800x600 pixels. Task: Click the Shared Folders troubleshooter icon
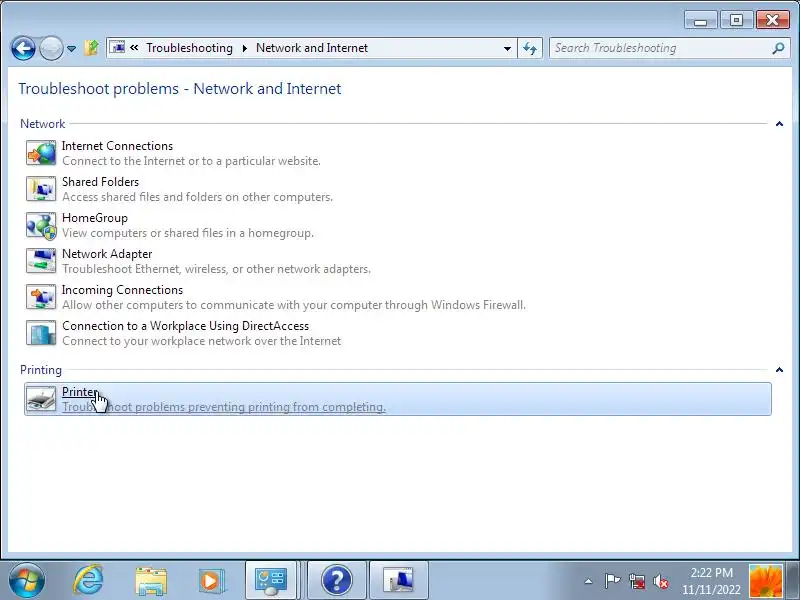click(x=41, y=189)
